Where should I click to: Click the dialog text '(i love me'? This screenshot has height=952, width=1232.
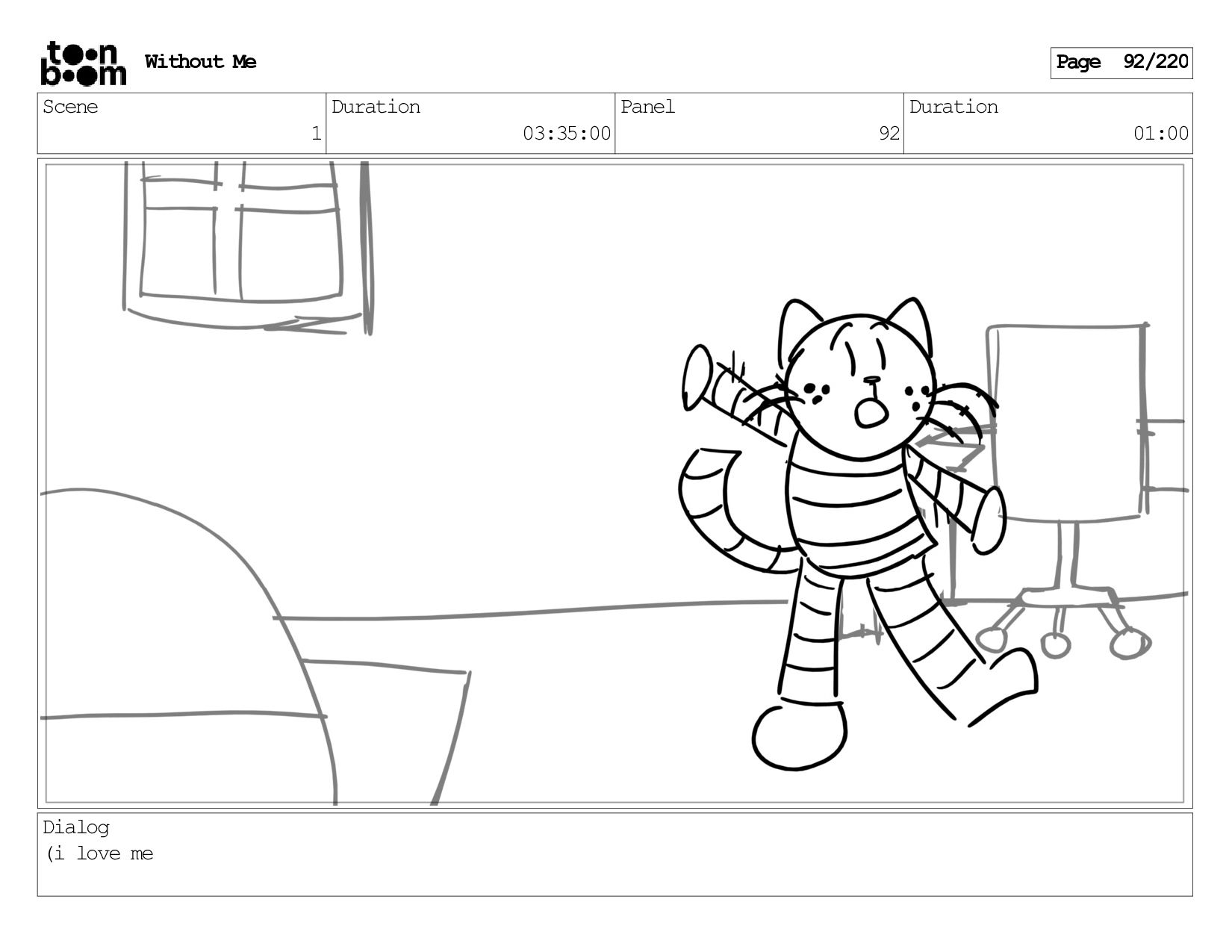click(x=99, y=853)
